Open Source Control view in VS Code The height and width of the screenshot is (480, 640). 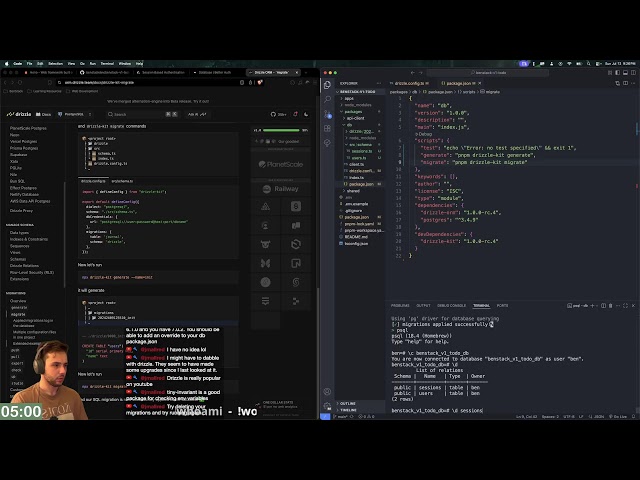[327, 114]
